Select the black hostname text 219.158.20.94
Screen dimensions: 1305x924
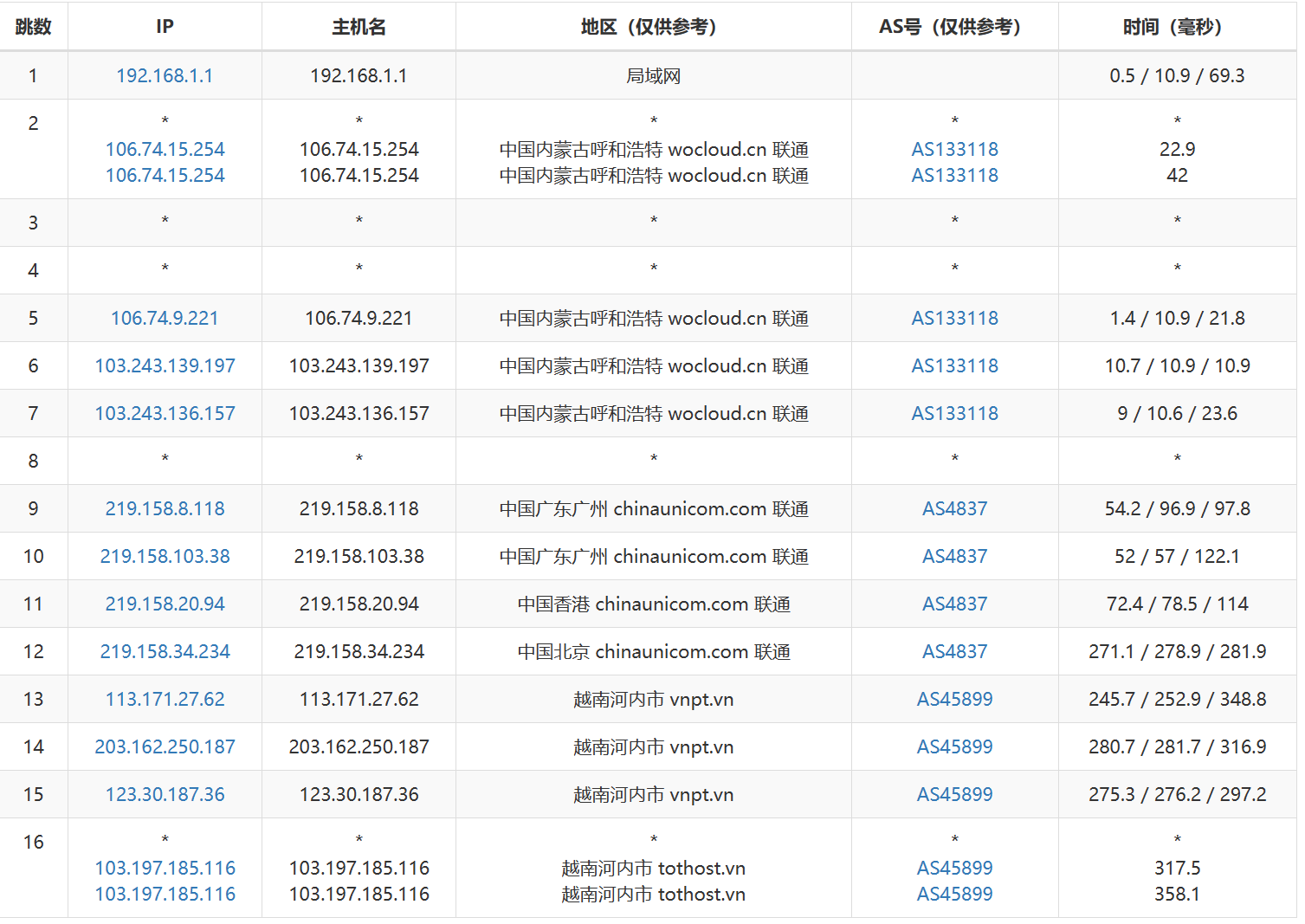(x=359, y=604)
